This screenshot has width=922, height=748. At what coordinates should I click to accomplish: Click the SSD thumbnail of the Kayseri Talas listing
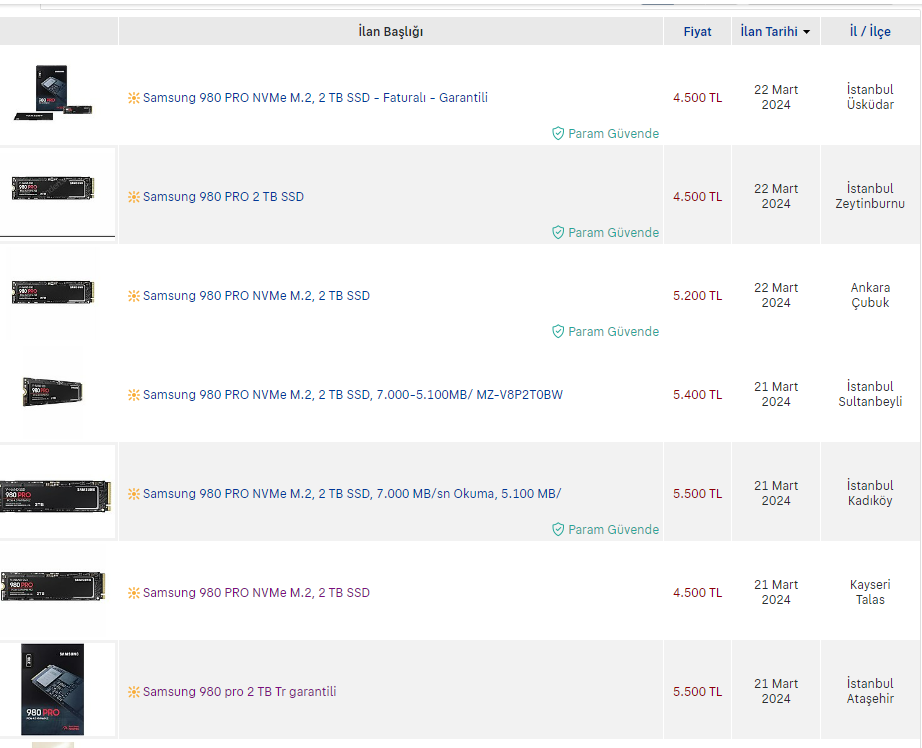pos(53,587)
